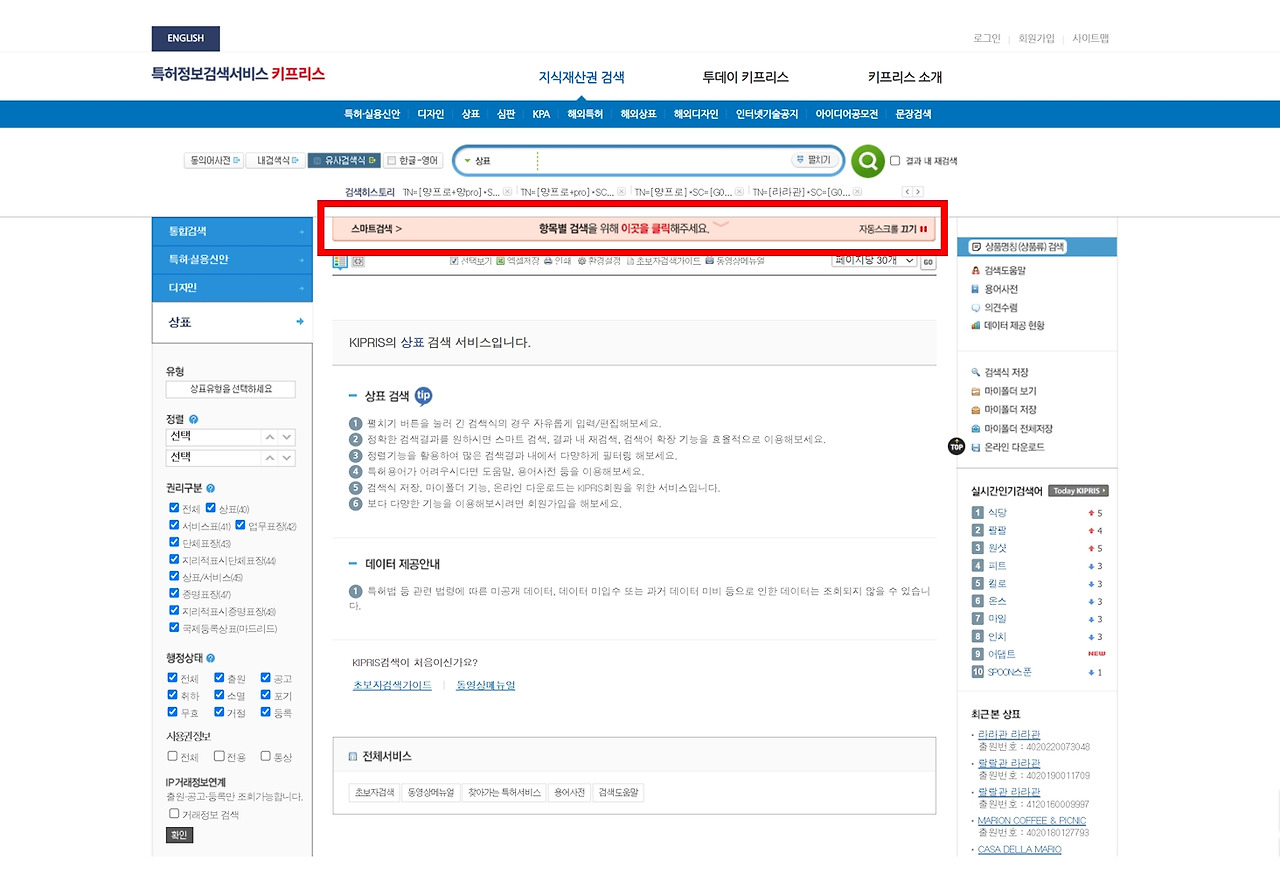Uncheck 출원 under 행정상태
The image size is (1280, 888).
pos(219,678)
